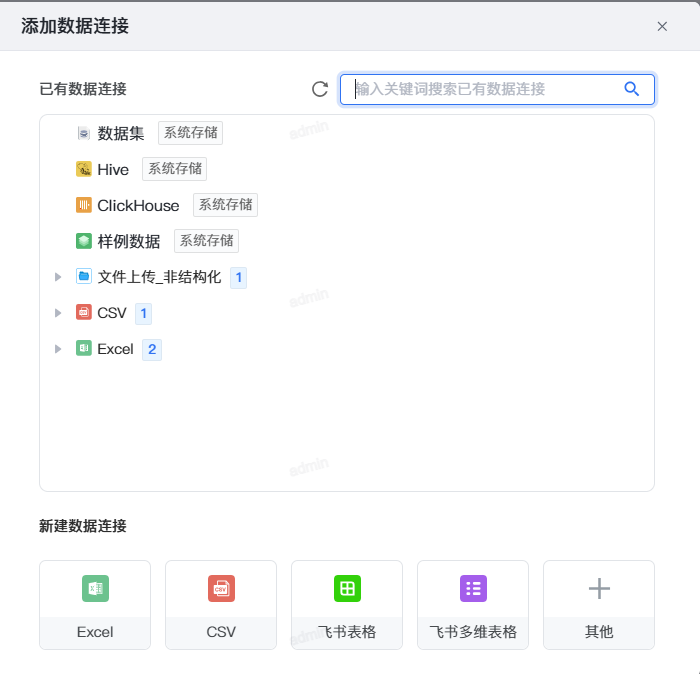Click the search magnifier icon
The image size is (700, 674).
tap(631, 89)
